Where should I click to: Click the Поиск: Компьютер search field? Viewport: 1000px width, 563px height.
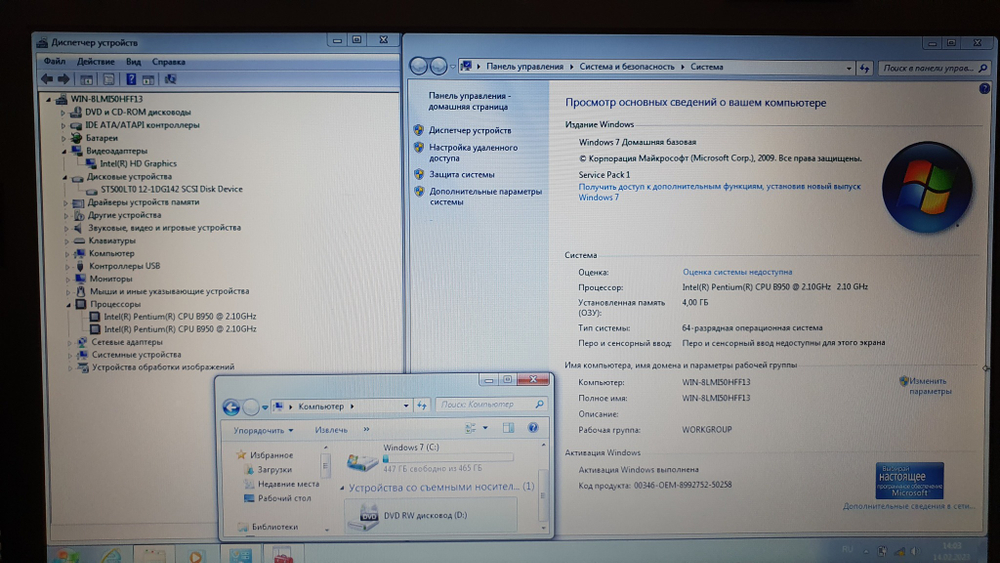click(x=488, y=405)
